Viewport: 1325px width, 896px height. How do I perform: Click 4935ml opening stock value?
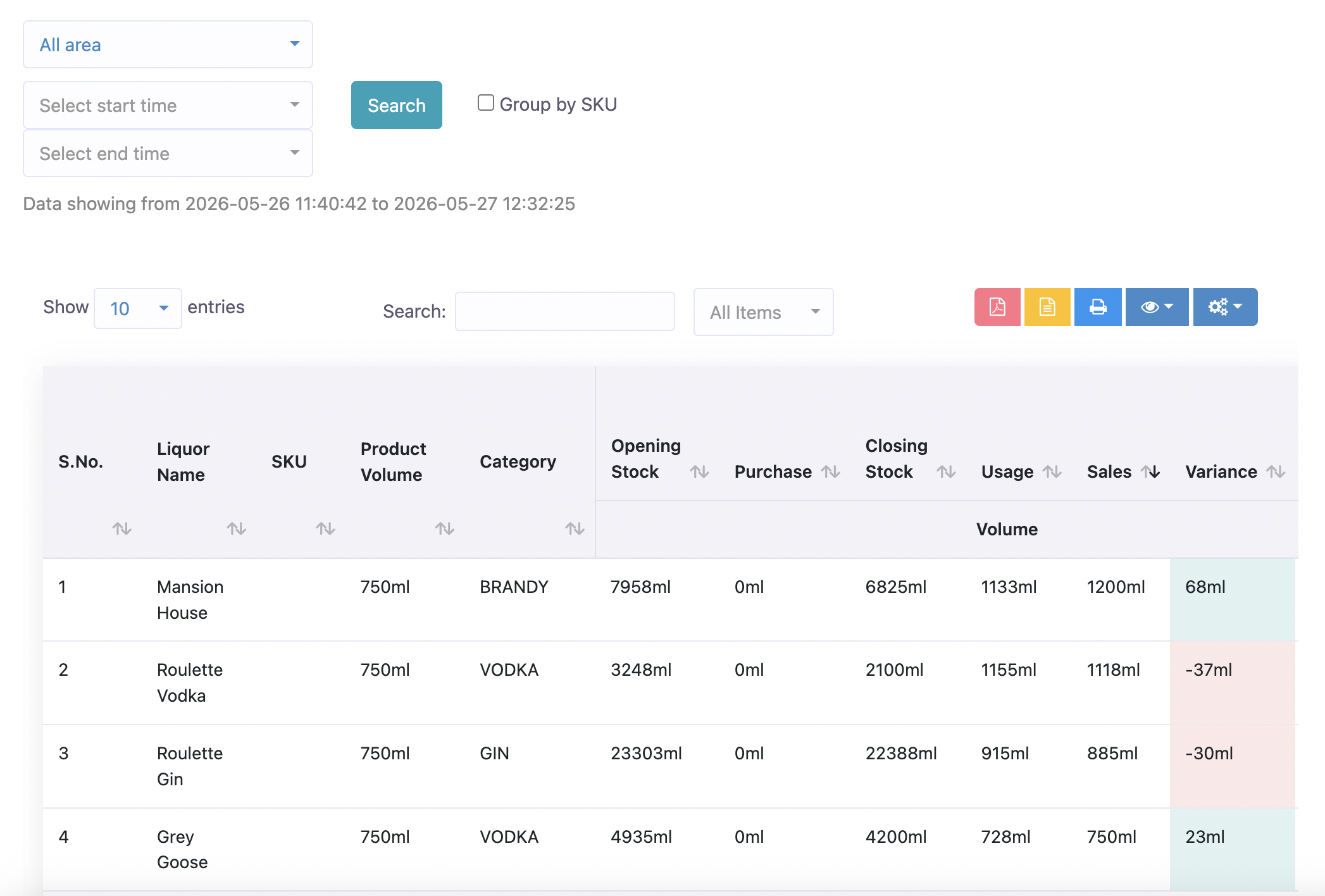click(x=641, y=837)
